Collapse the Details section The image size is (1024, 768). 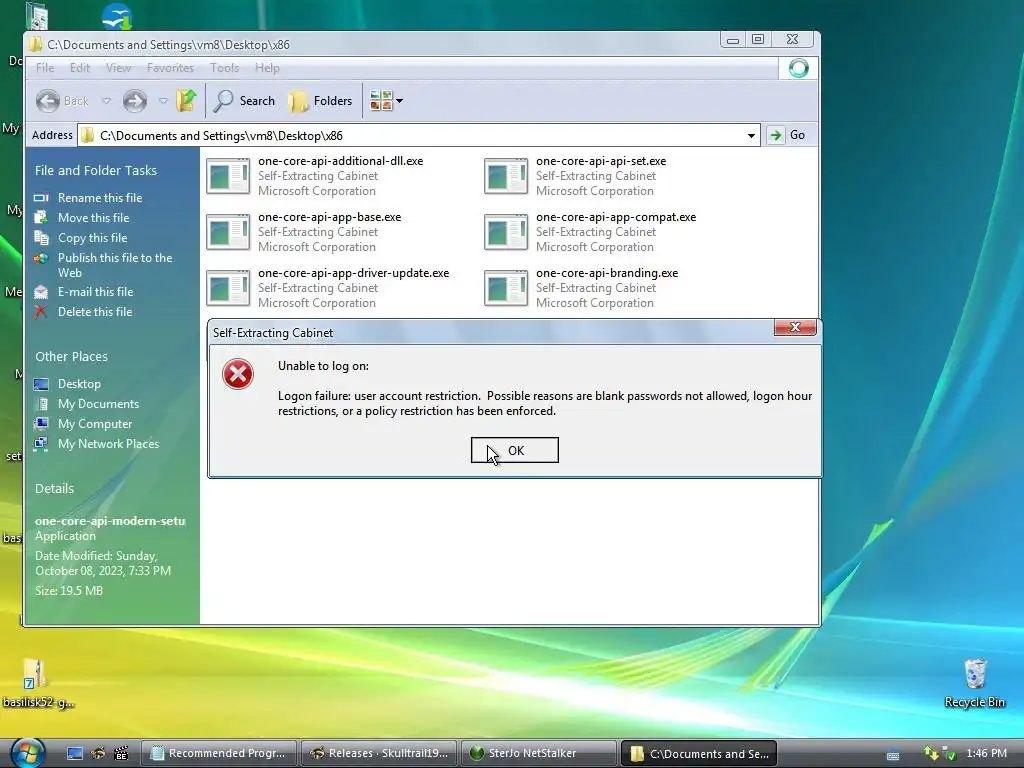tap(55, 488)
